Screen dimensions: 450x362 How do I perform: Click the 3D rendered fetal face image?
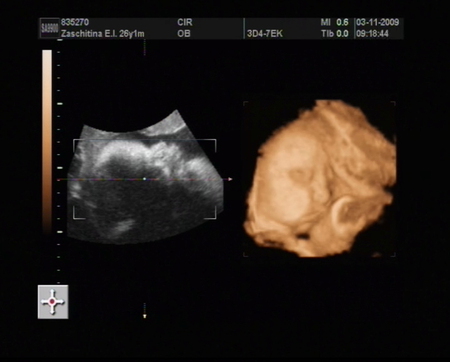pos(321,178)
